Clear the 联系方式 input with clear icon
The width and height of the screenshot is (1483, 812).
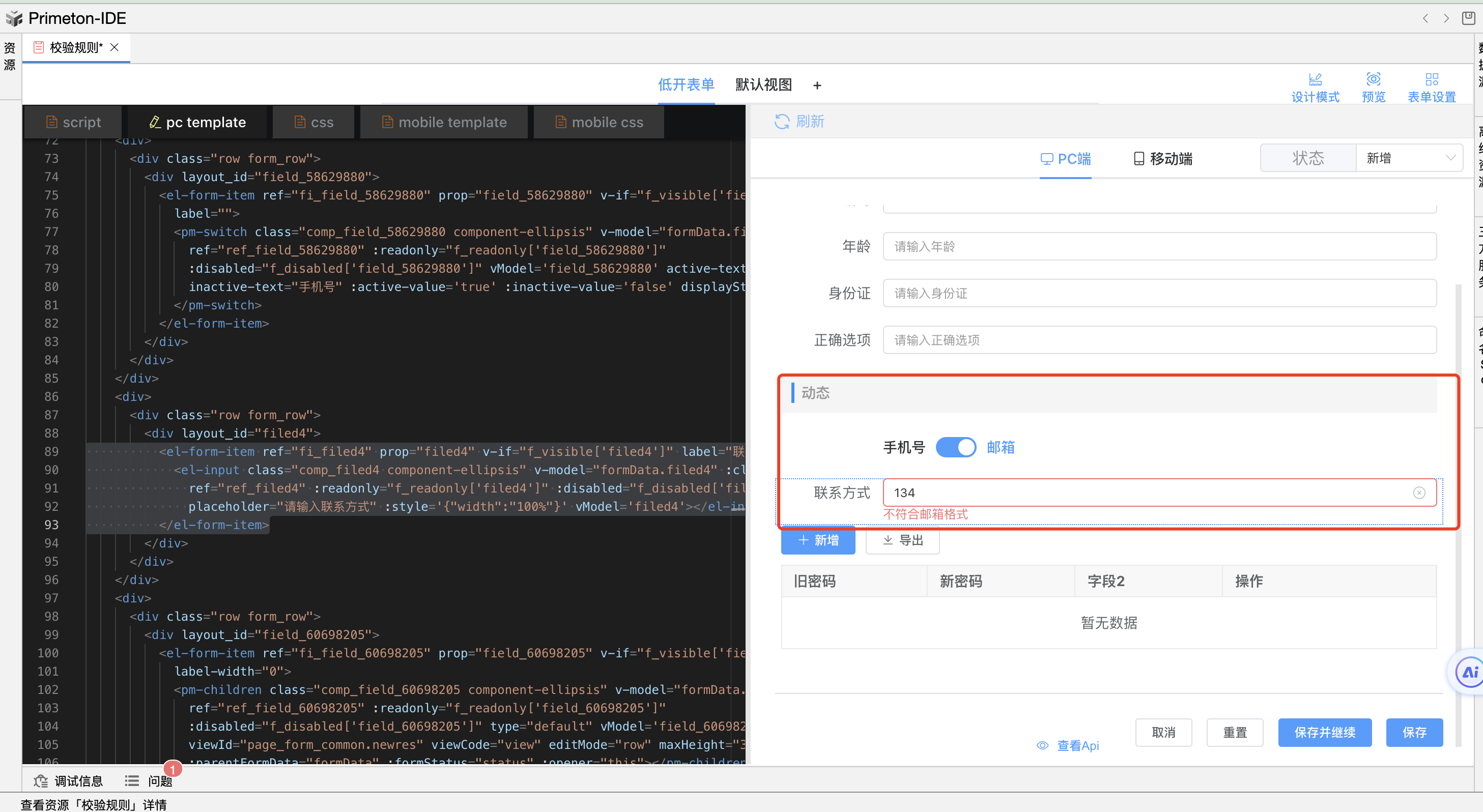(x=1419, y=492)
